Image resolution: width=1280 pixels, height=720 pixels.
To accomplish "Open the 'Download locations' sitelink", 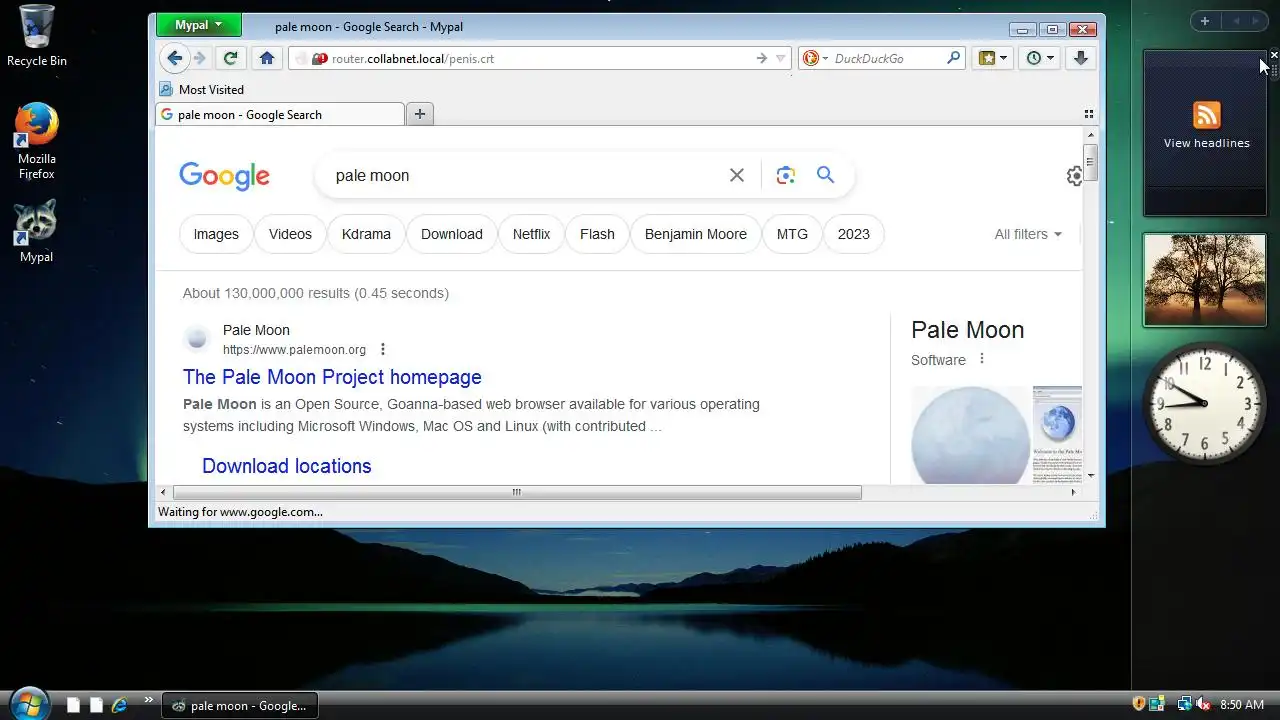I will tap(286, 466).
